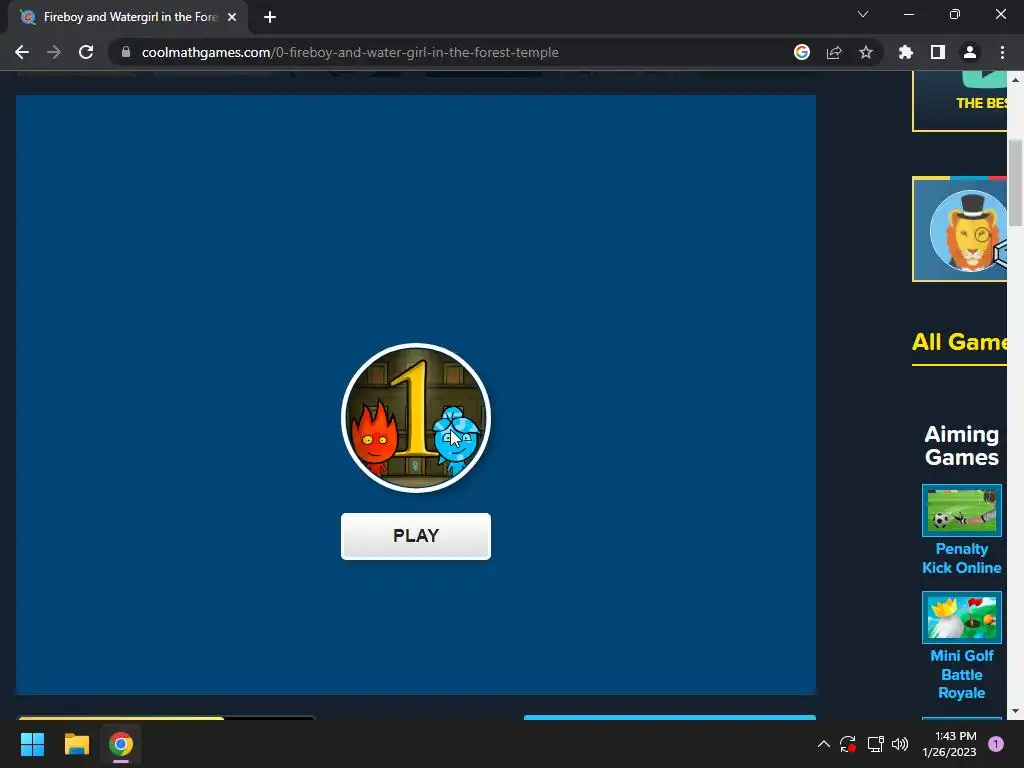Click the forward navigation arrow

click(54, 52)
